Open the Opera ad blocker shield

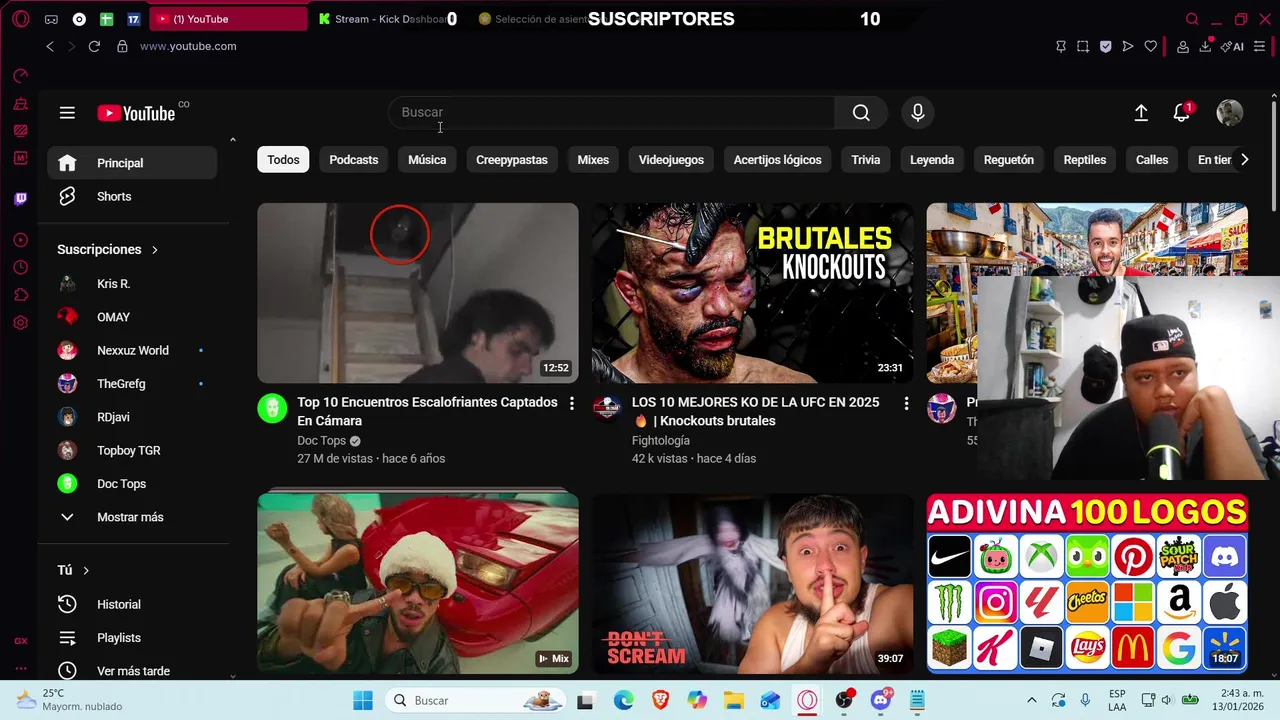pyautogui.click(x=1105, y=46)
